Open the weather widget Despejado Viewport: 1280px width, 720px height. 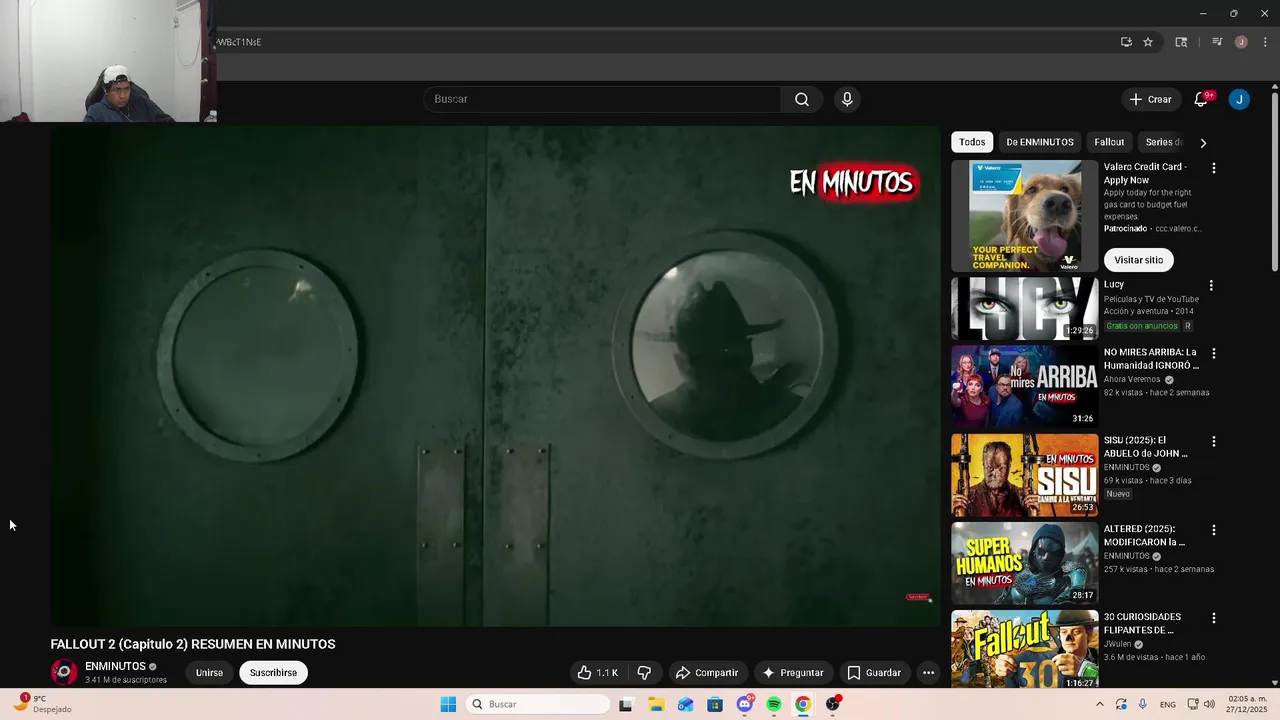point(42,704)
